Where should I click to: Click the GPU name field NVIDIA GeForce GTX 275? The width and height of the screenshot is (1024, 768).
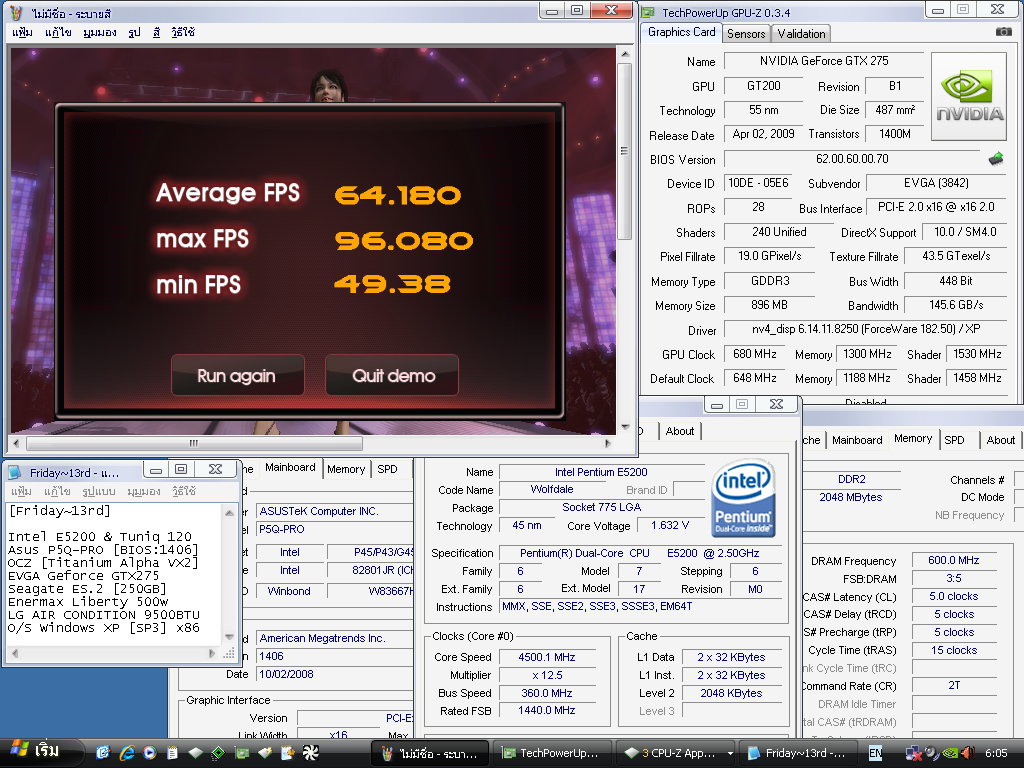[x=824, y=61]
